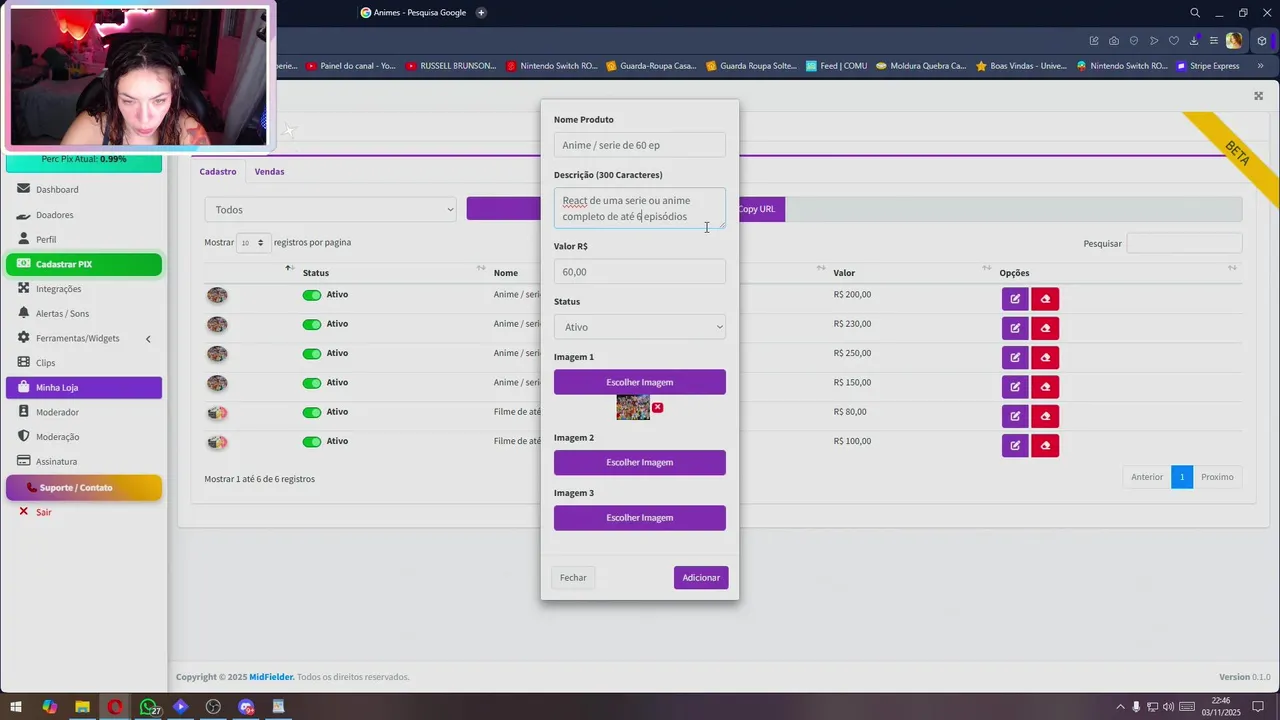Click the Adicionar button

click(701, 577)
